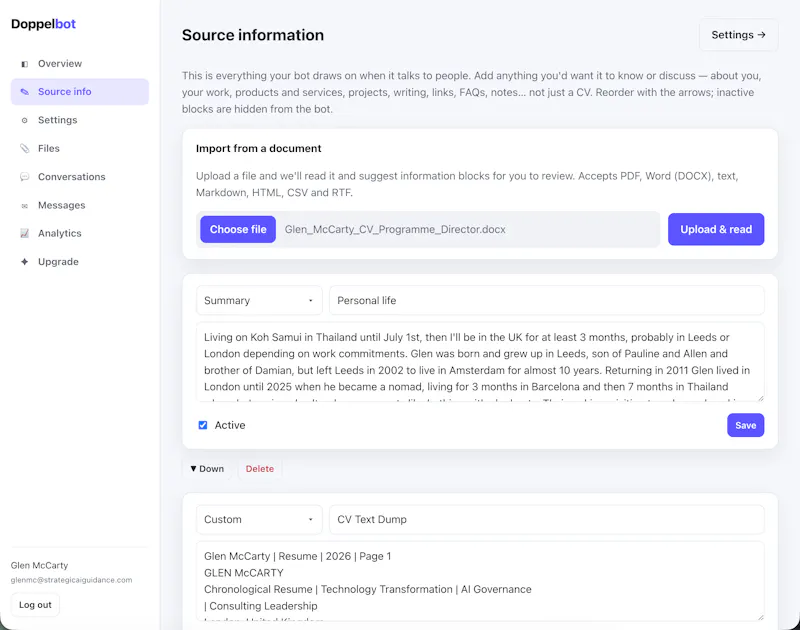
Task: Click the Analytics chart icon
Action: [24, 234]
